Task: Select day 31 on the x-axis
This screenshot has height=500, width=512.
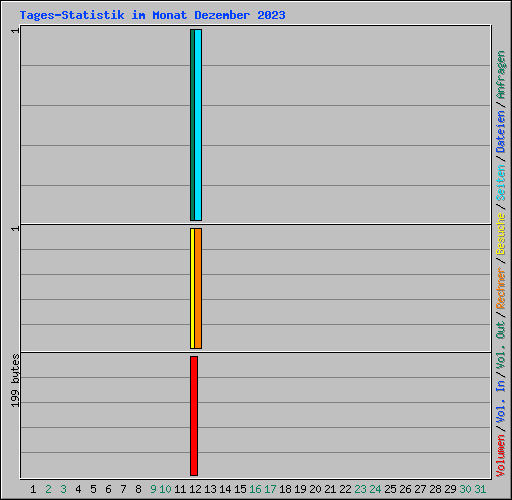Action: pyautogui.click(x=480, y=489)
